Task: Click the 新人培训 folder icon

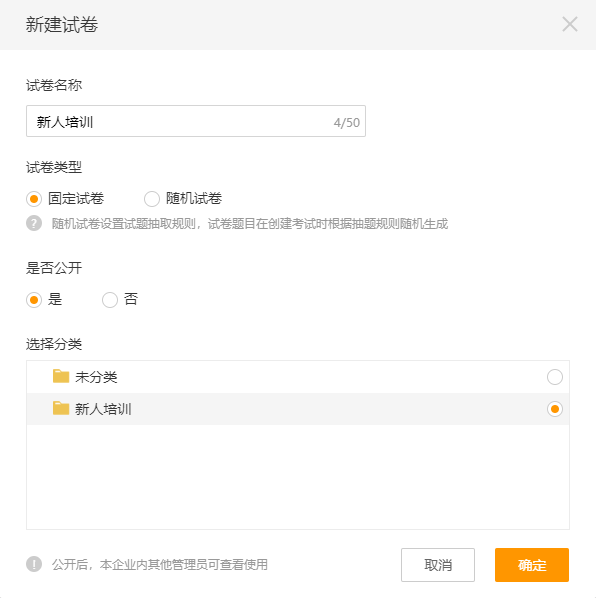Action: click(x=61, y=408)
